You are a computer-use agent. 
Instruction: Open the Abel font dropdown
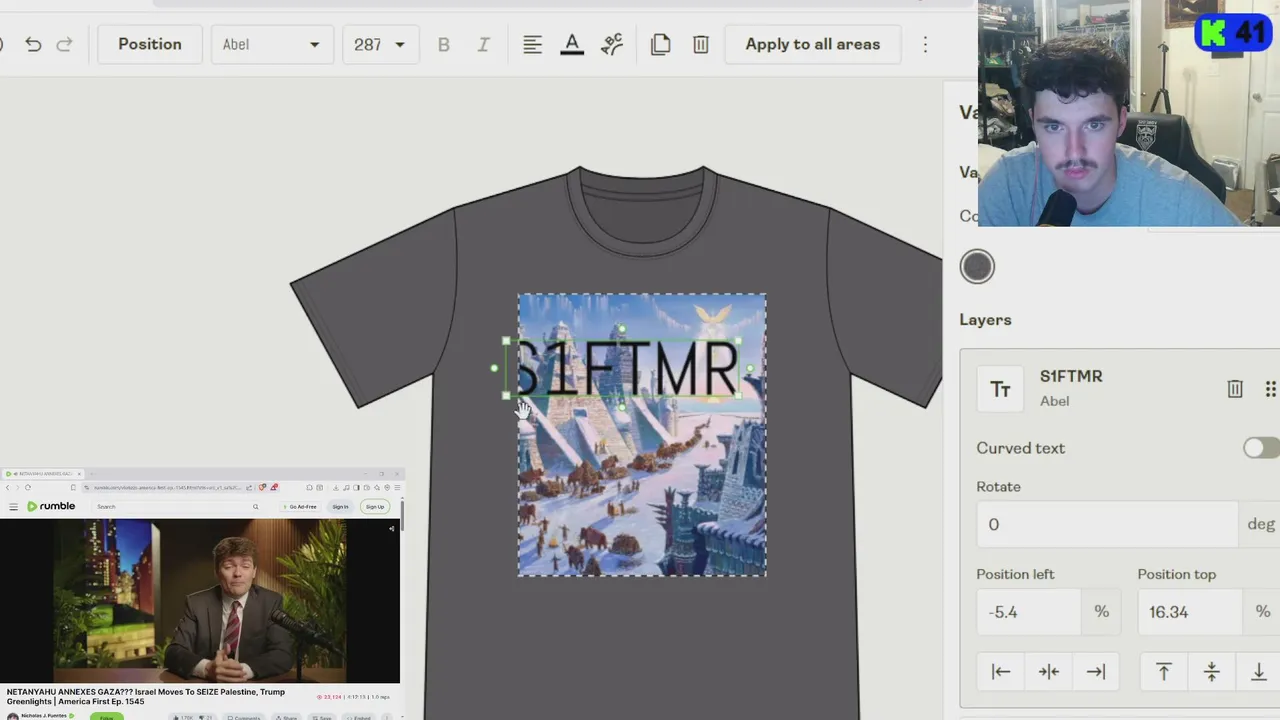point(271,44)
